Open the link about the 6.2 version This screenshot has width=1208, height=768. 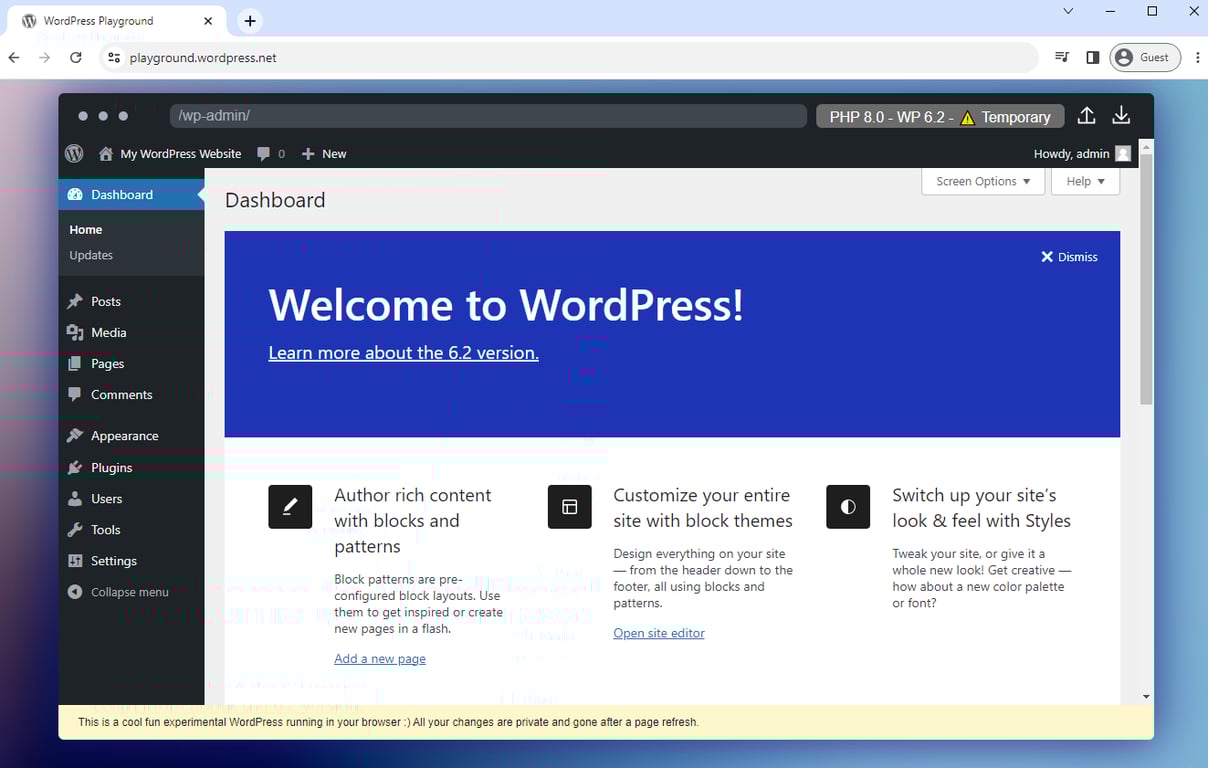coord(403,352)
